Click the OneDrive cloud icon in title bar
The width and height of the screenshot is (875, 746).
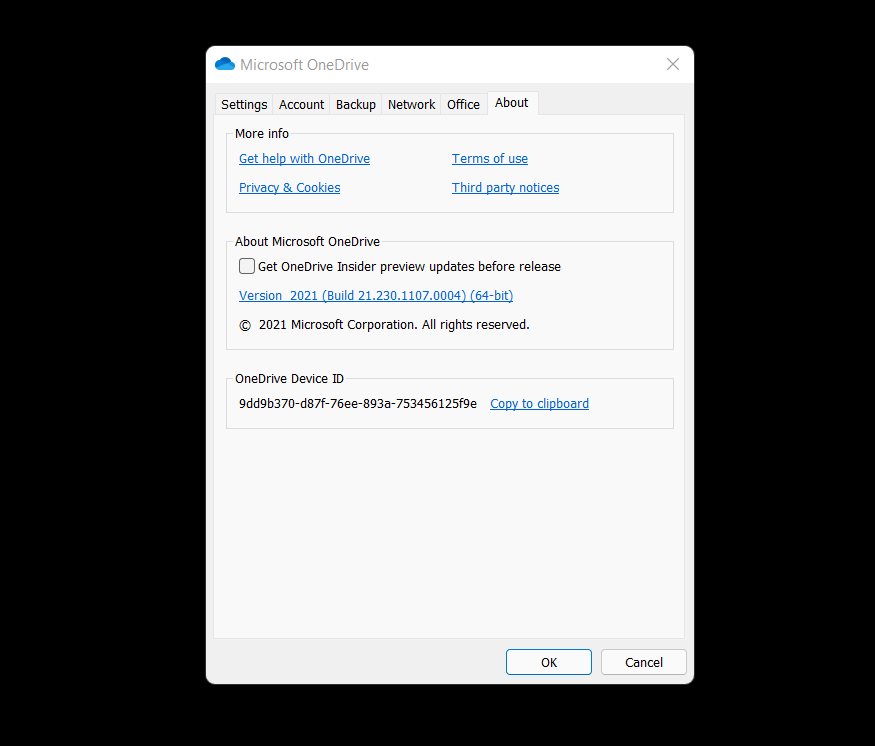coord(225,64)
